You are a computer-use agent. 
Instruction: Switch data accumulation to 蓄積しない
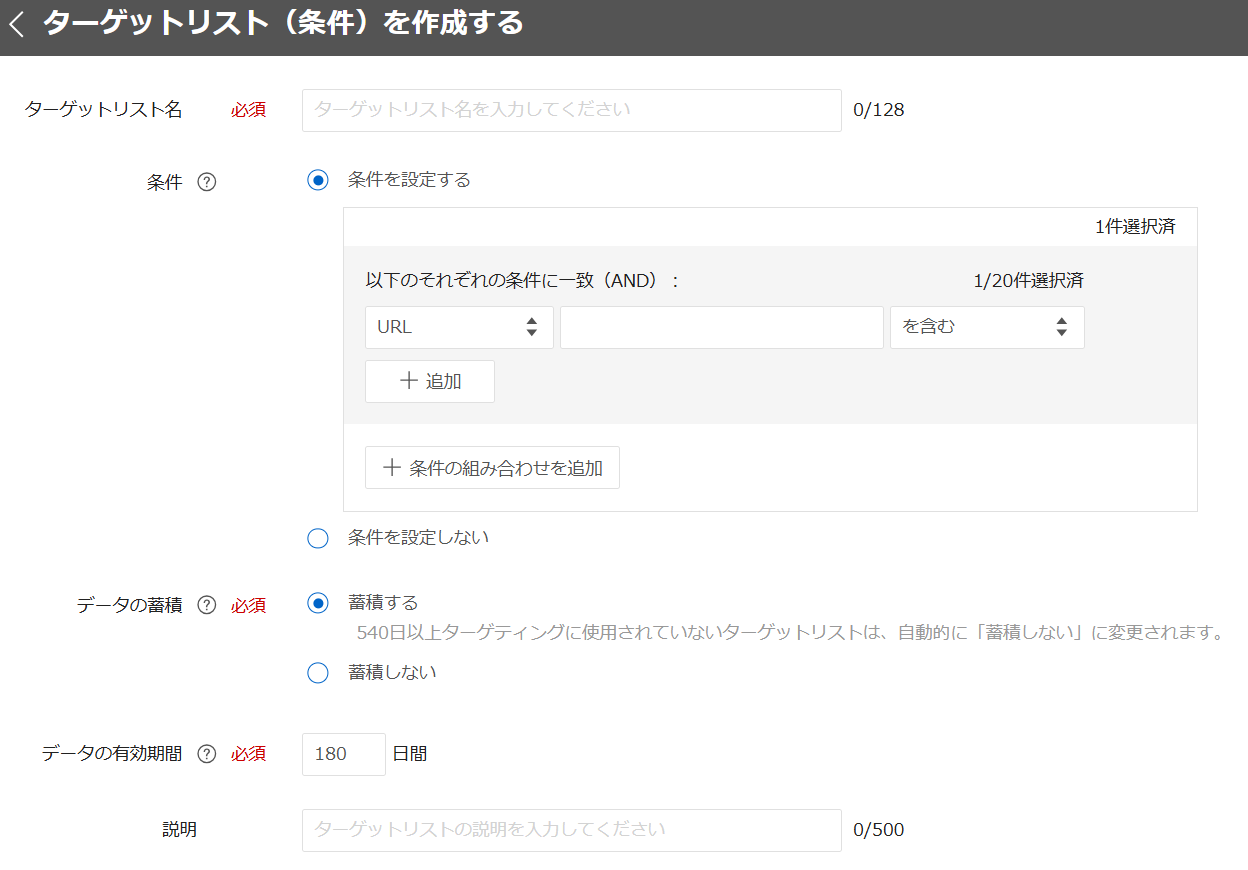click(318, 673)
